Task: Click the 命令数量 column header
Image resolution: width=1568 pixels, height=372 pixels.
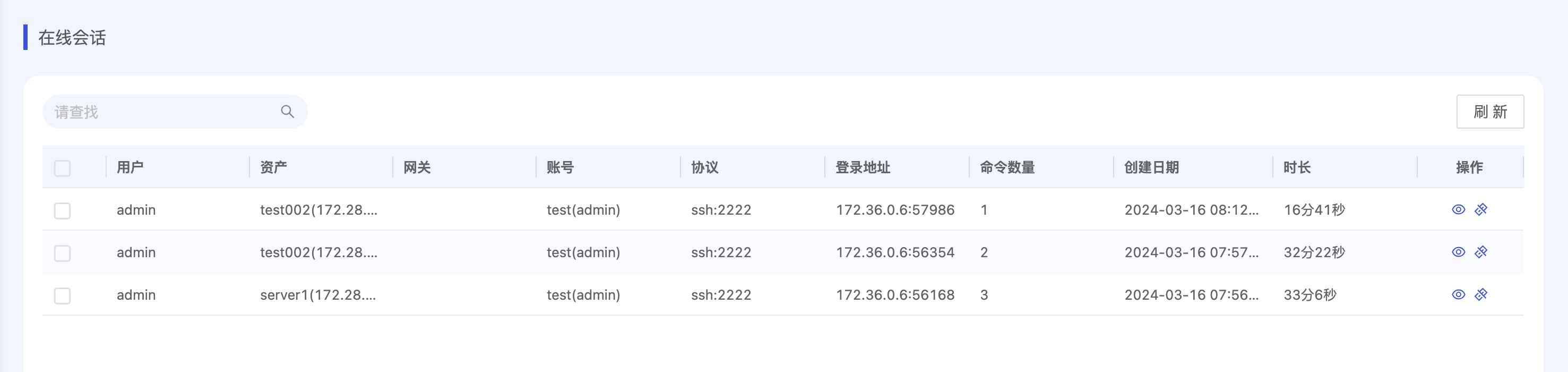Action: [x=1007, y=167]
